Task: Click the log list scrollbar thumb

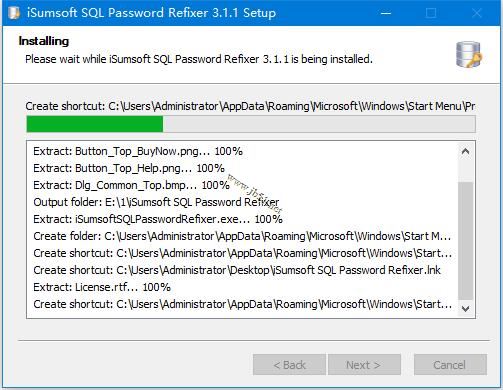Action: coord(466,241)
